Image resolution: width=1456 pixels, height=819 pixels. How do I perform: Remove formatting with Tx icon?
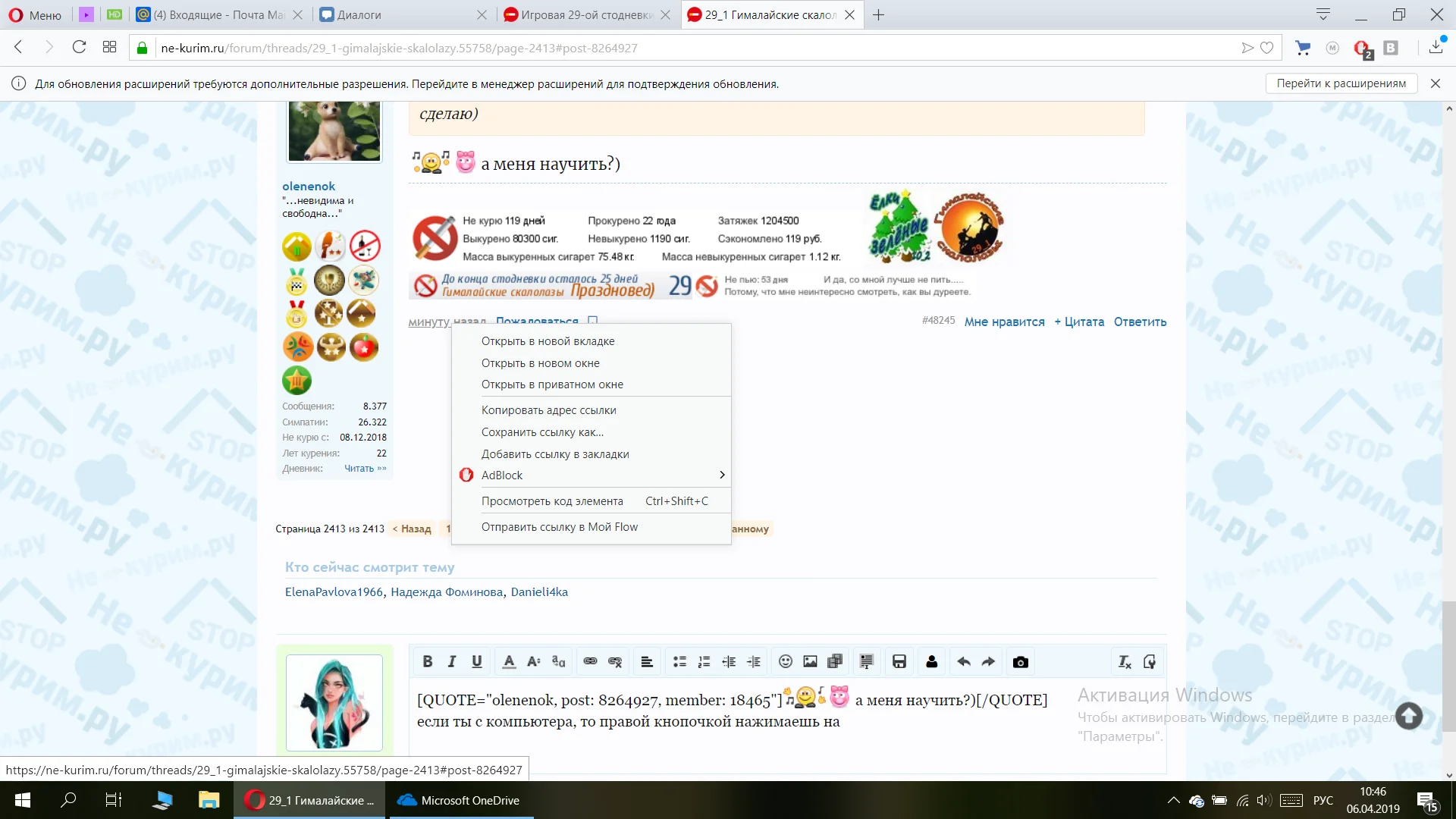pyautogui.click(x=1125, y=662)
